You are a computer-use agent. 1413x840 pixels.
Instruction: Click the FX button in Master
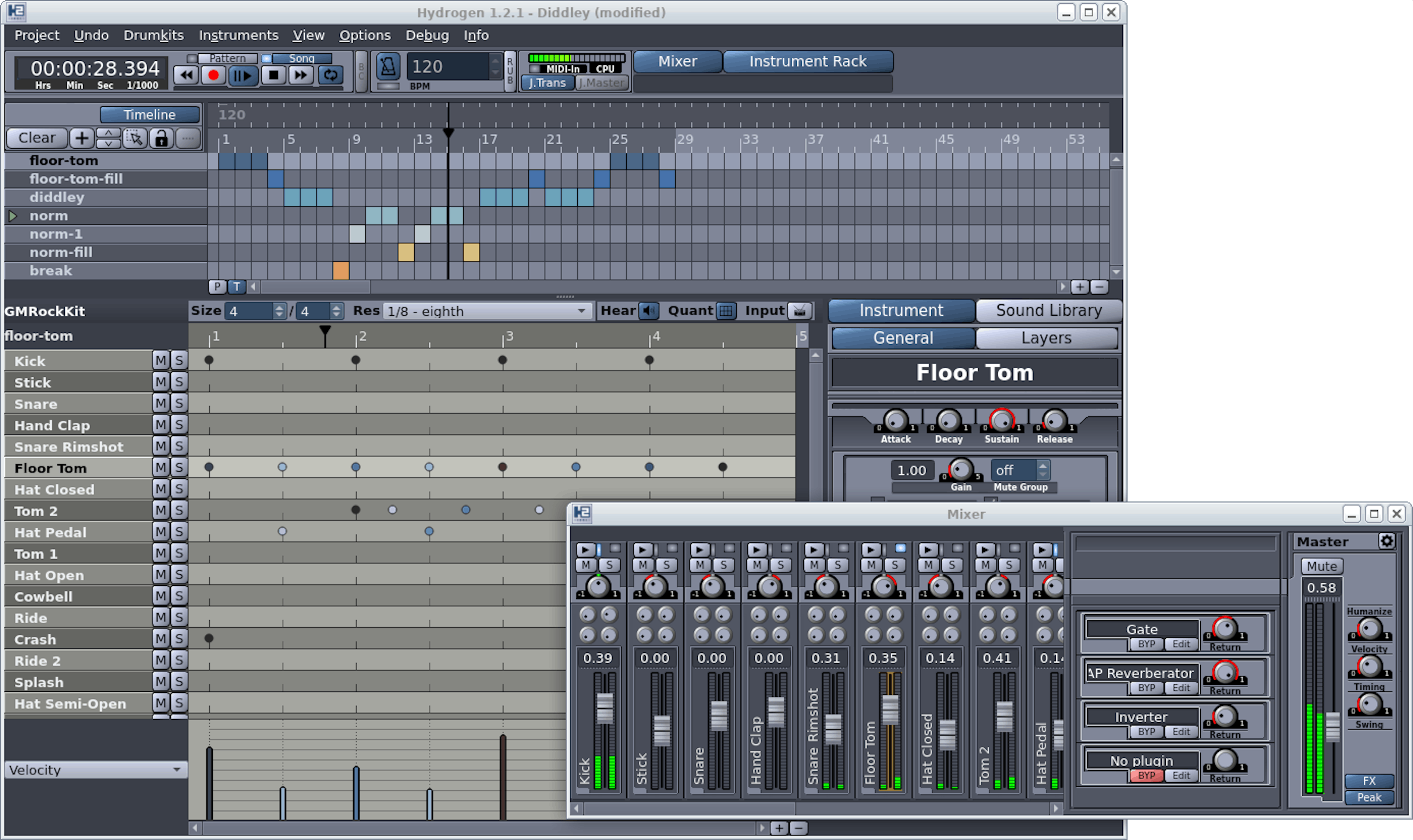[x=1369, y=781]
